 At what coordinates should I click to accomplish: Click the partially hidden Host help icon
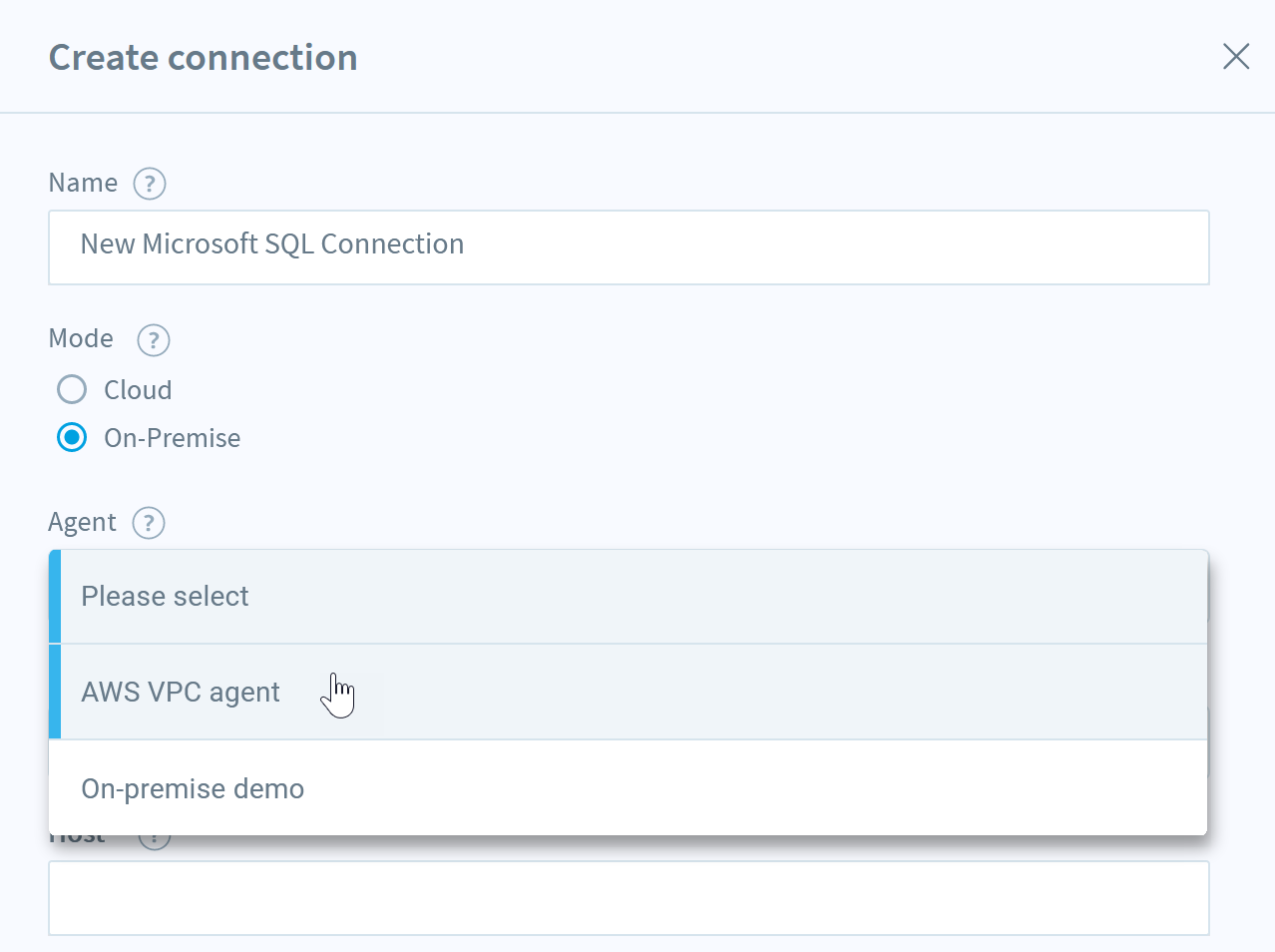(x=155, y=842)
